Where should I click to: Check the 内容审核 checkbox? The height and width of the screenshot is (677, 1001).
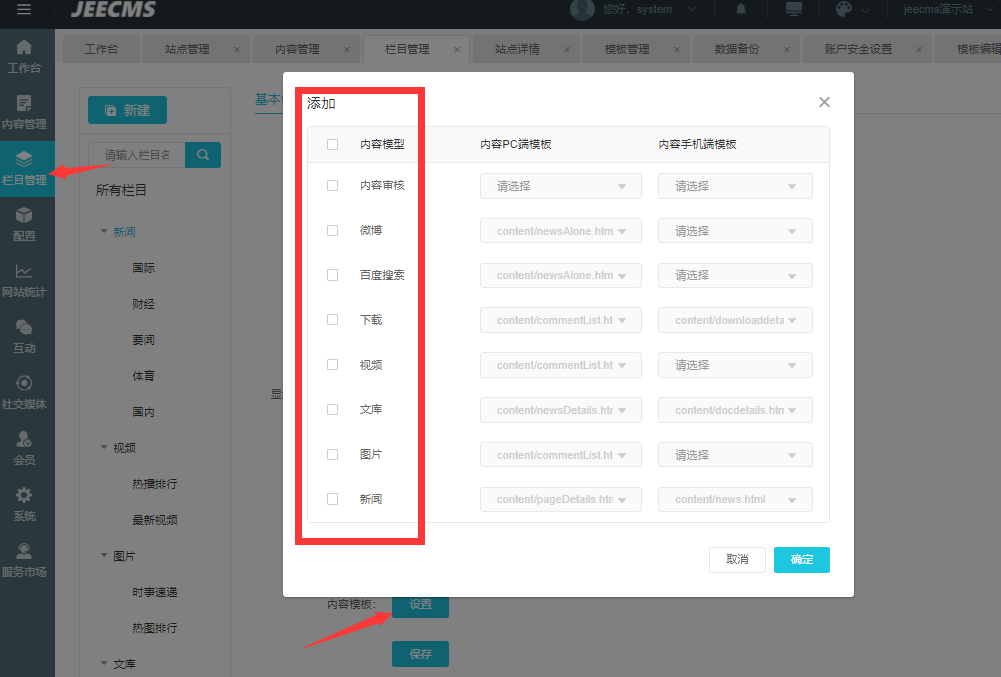333,185
